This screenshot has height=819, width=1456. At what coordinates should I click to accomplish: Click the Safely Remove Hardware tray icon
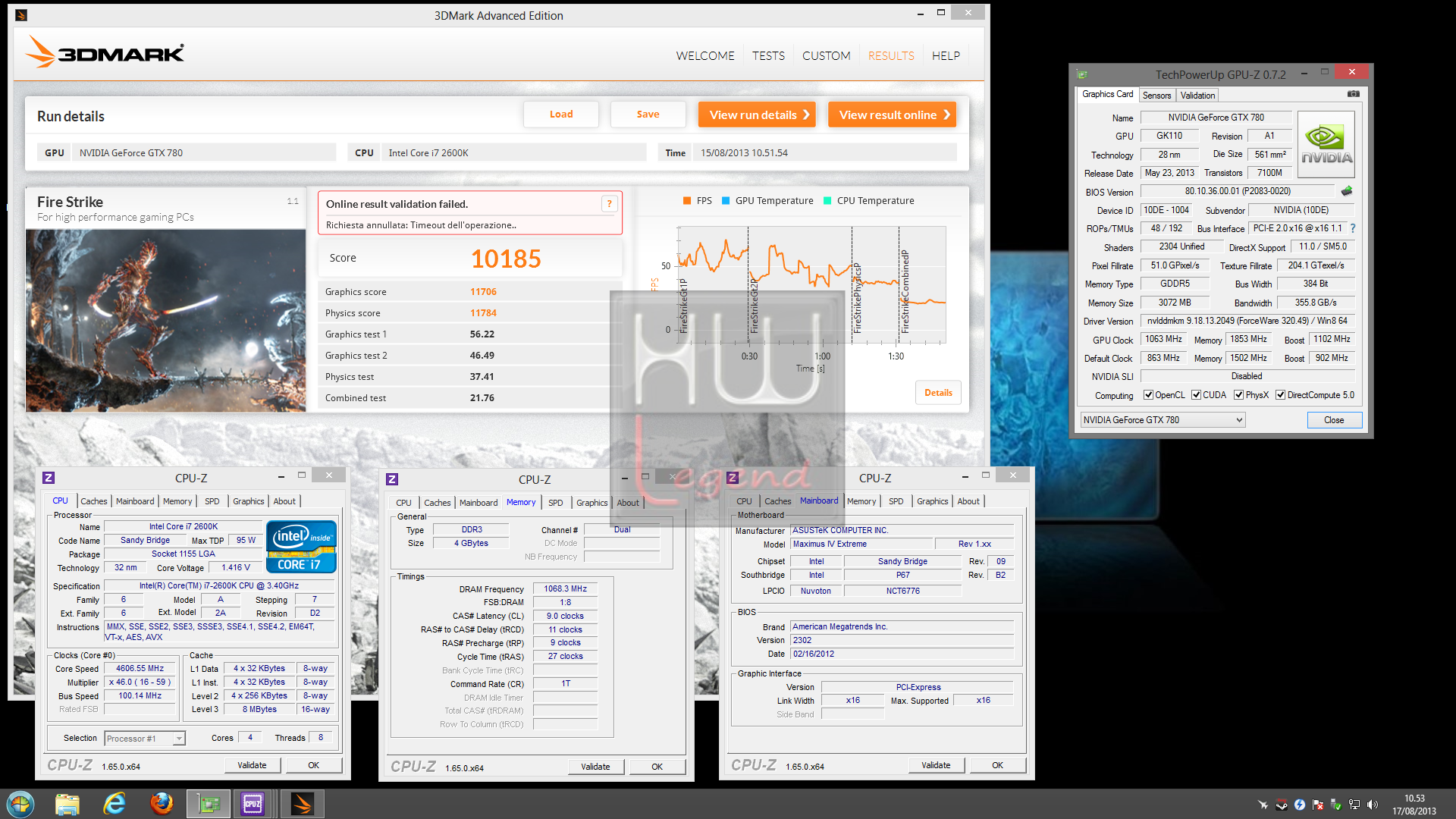tap(1336, 805)
